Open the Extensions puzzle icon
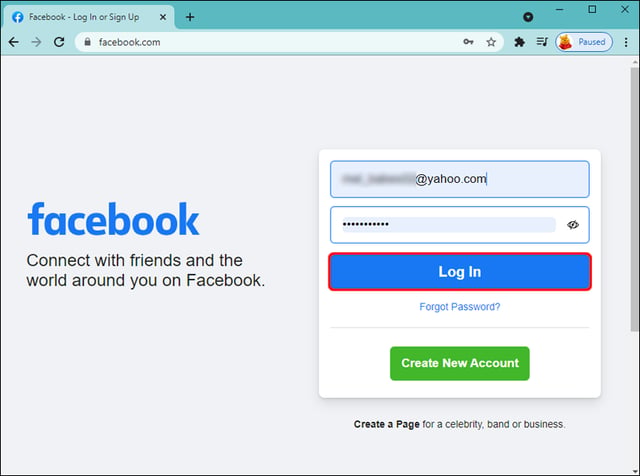This screenshot has height=476, width=640. pyautogui.click(x=519, y=42)
